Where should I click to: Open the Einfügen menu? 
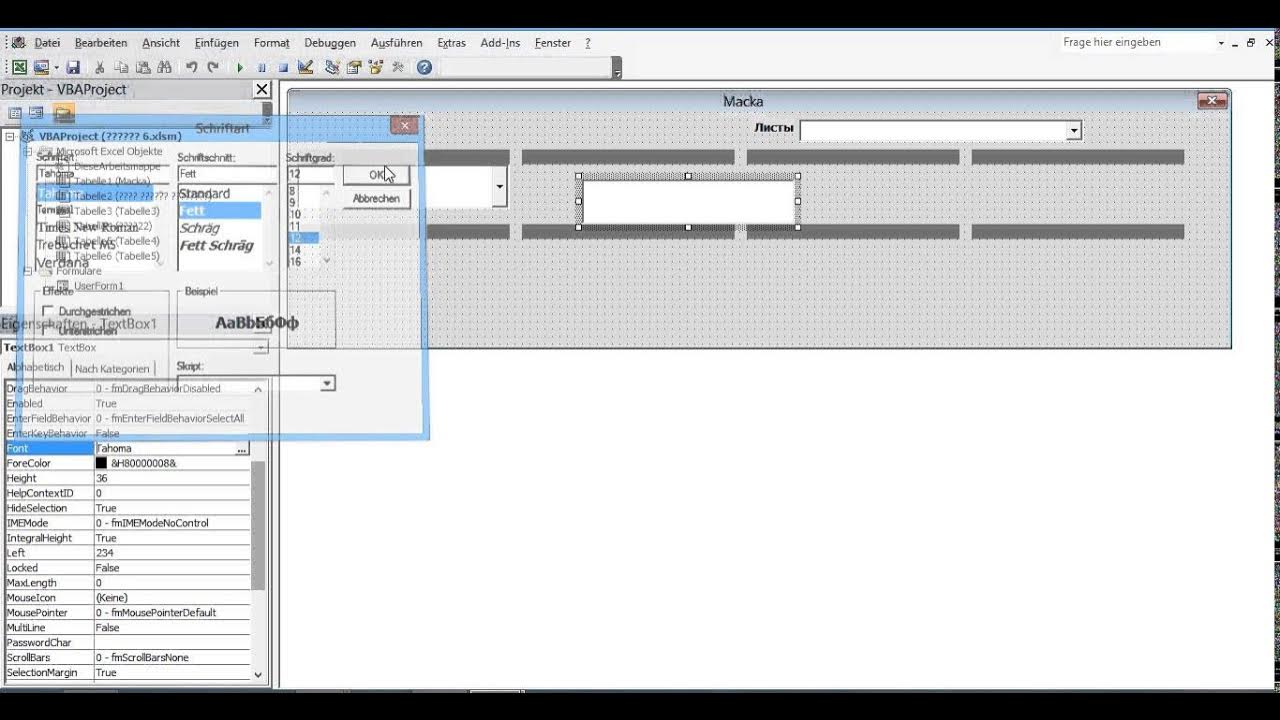pos(217,43)
